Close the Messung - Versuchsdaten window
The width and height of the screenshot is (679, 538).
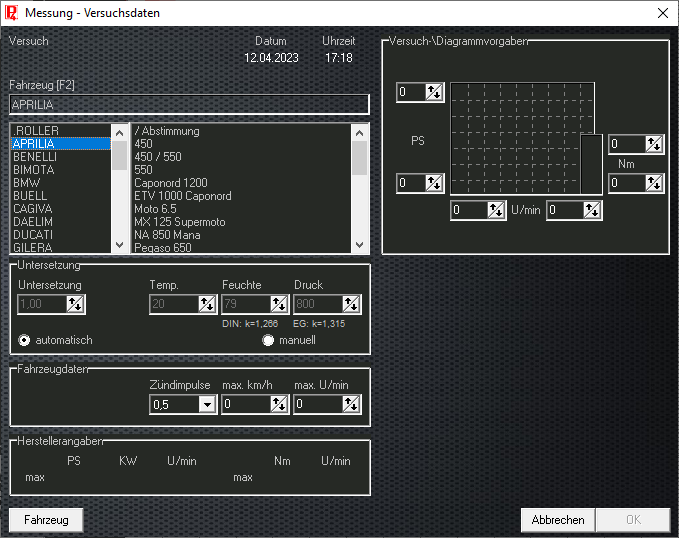pos(662,13)
